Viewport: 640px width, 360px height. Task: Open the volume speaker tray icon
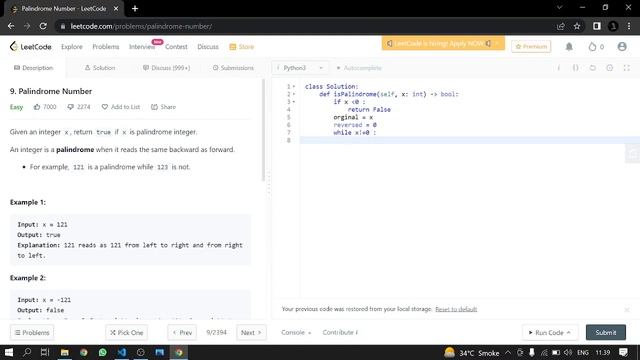click(568, 352)
